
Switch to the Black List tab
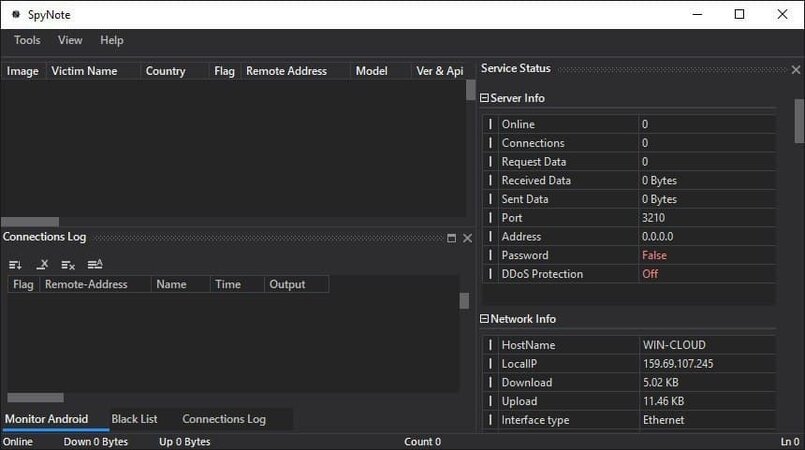(x=134, y=419)
